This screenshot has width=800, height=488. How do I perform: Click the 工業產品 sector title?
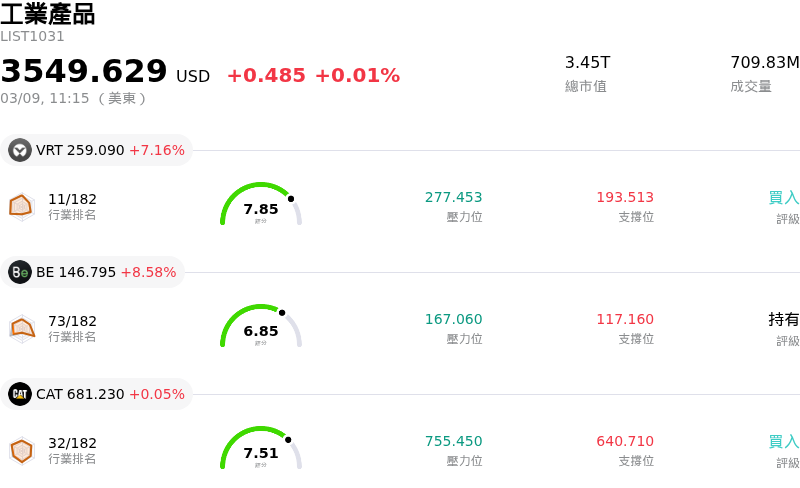48,14
